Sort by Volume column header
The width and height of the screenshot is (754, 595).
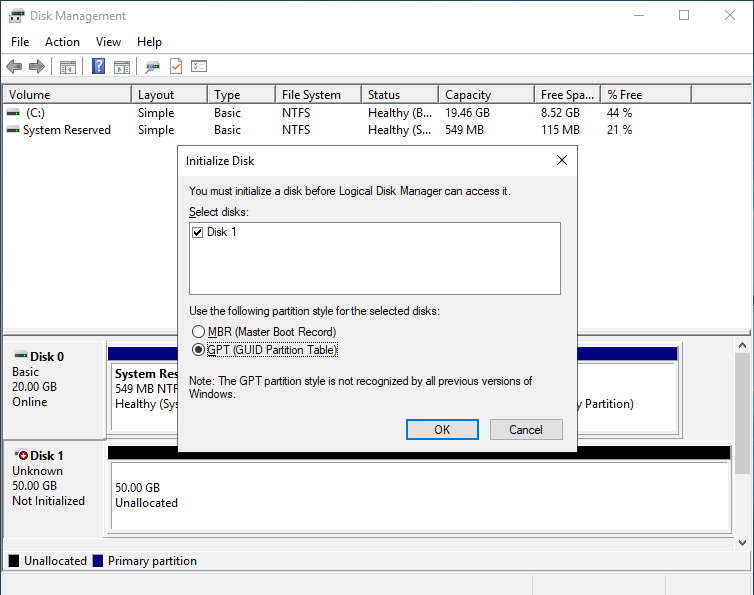coord(67,95)
